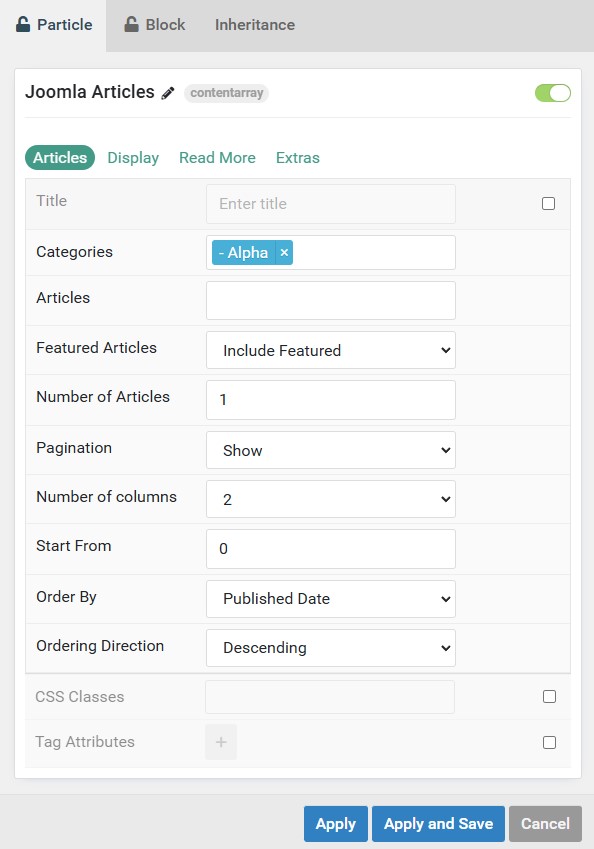
Task: Open the Display settings tab
Action: tap(133, 158)
